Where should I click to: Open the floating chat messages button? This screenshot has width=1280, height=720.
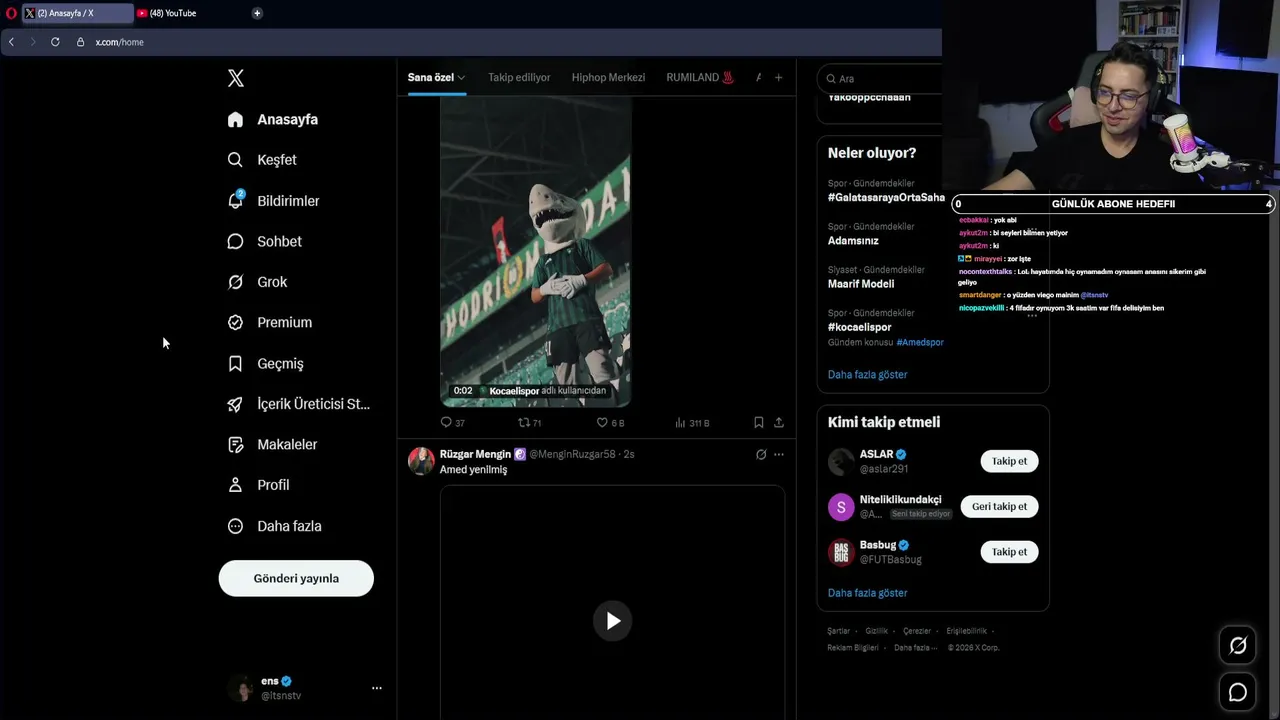pos(1238,692)
